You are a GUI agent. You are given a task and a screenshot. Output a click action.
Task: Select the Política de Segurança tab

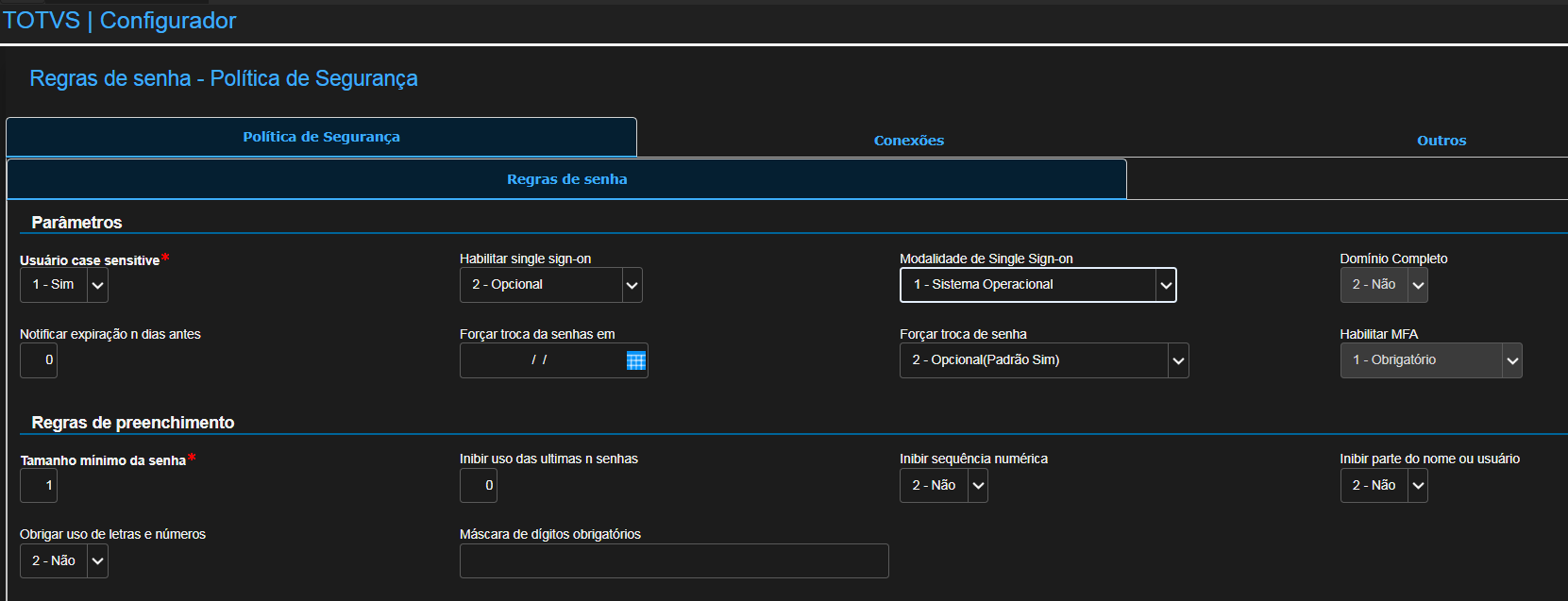coord(321,137)
